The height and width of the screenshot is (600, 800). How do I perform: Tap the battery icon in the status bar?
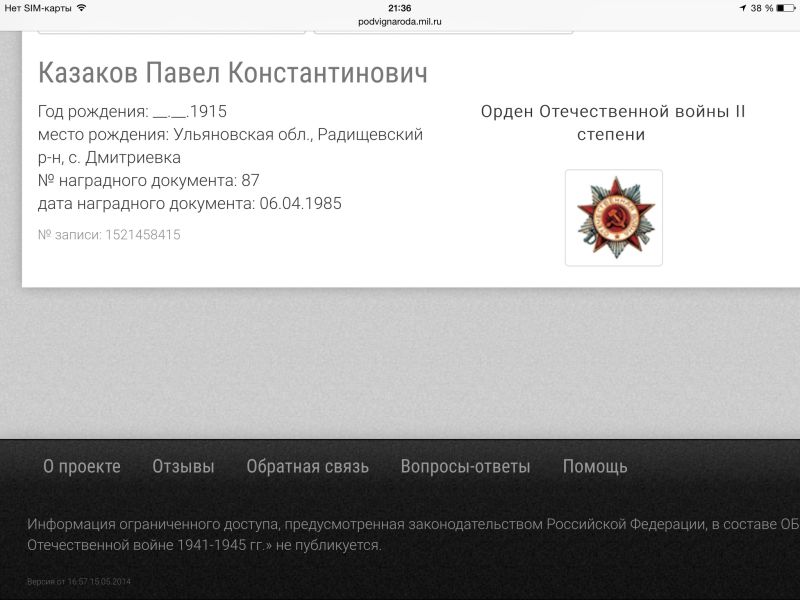pos(785,7)
